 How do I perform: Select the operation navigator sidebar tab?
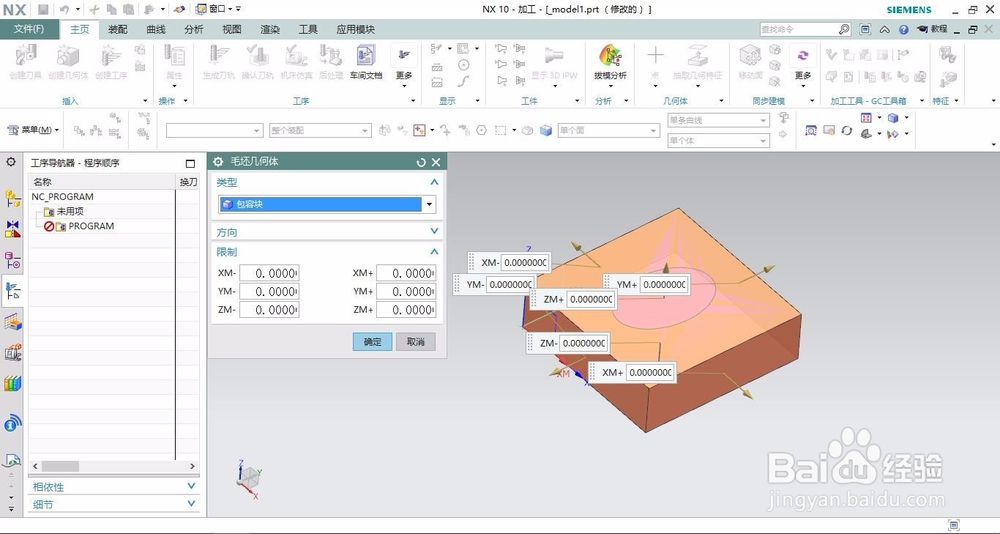click(x=13, y=291)
